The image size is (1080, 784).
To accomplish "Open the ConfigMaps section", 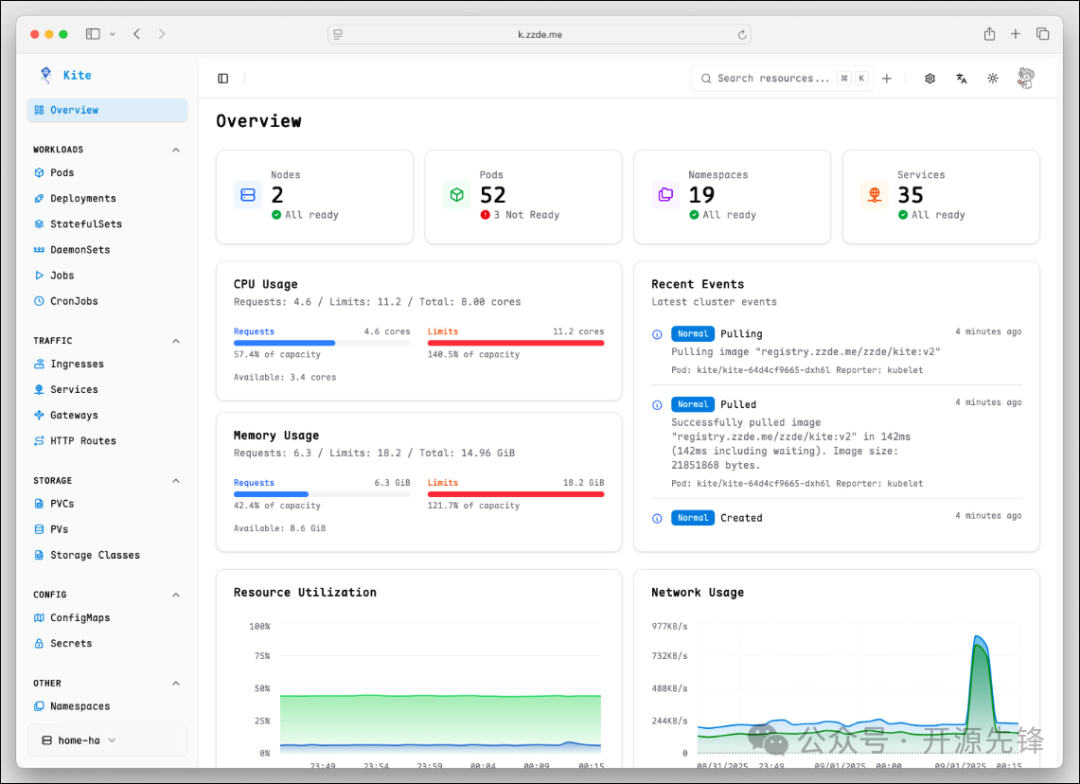I will tap(82, 617).
